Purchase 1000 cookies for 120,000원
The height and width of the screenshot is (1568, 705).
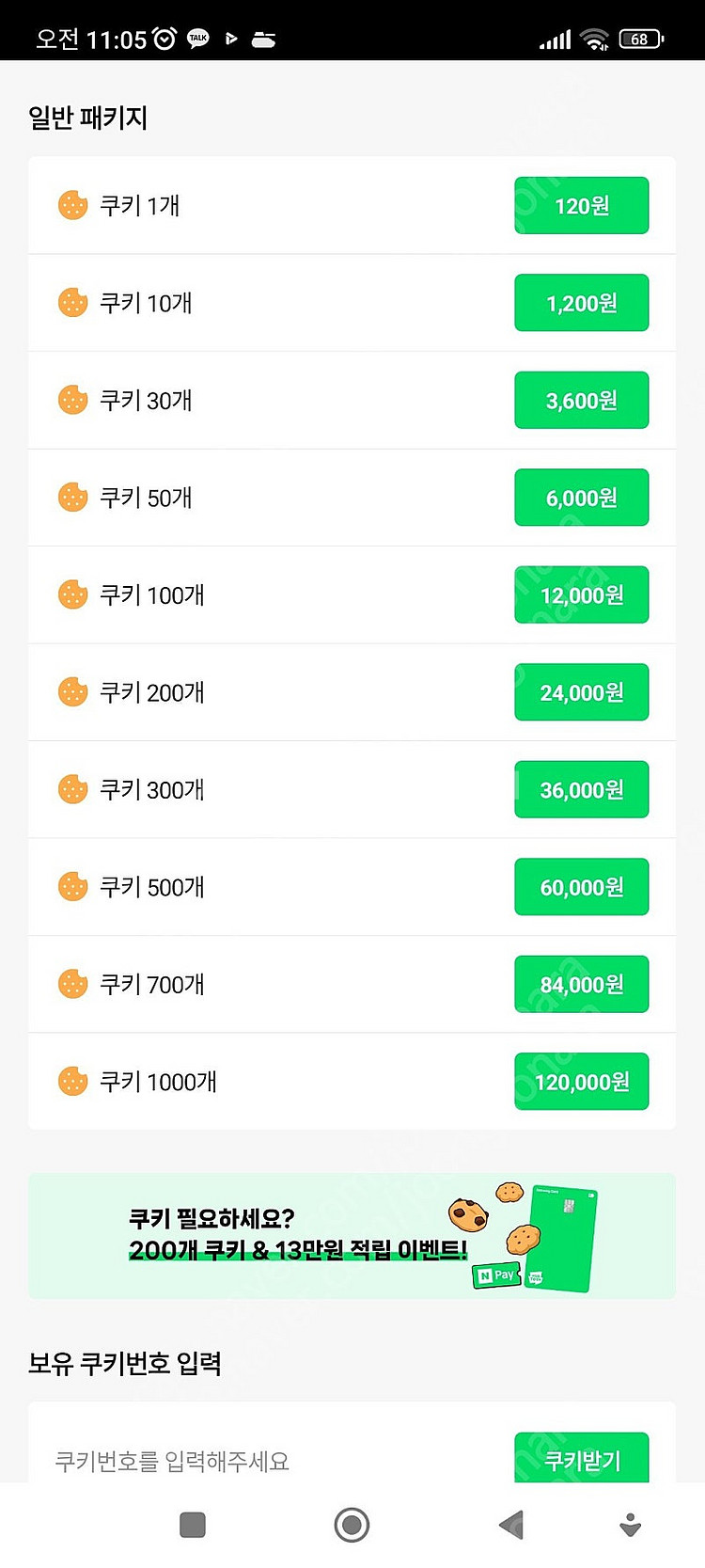[x=582, y=1082]
